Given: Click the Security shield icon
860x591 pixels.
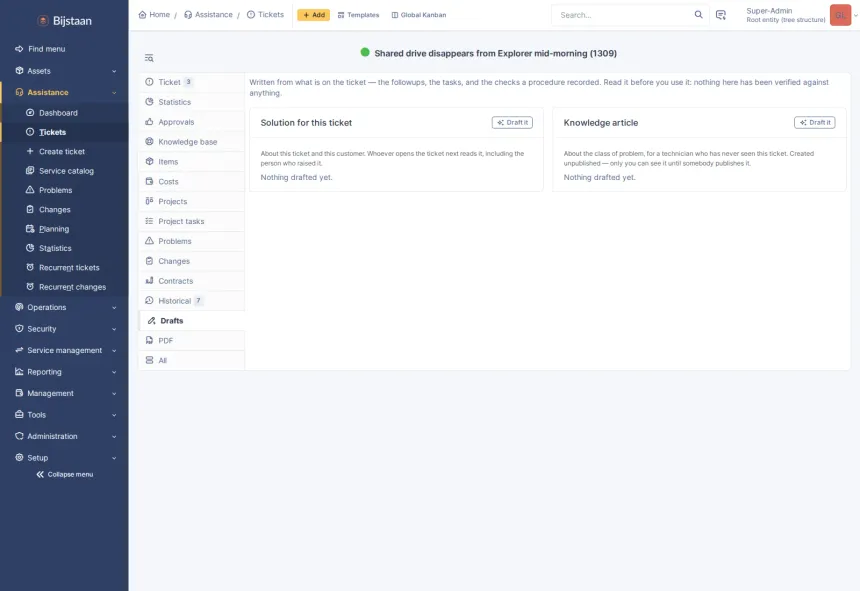Looking at the screenshot, I should click(x=19, y=328).
